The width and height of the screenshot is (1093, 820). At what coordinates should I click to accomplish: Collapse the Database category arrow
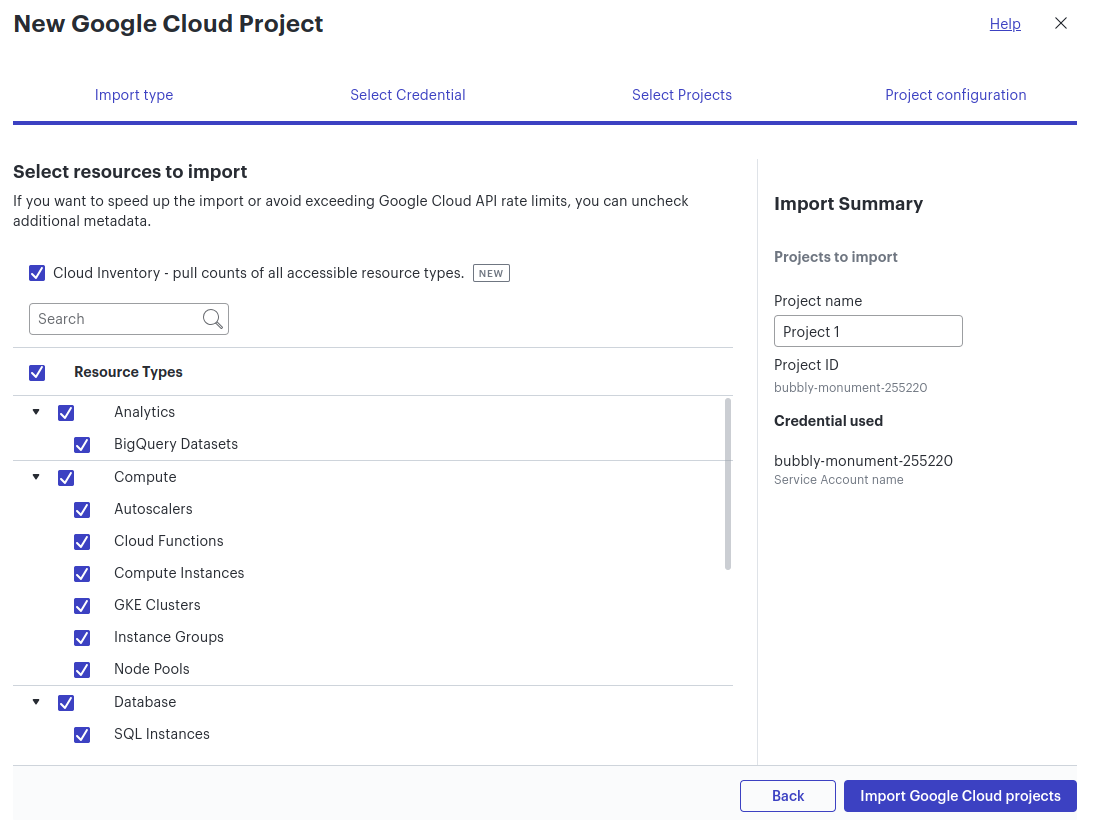[x=36, y=702]
